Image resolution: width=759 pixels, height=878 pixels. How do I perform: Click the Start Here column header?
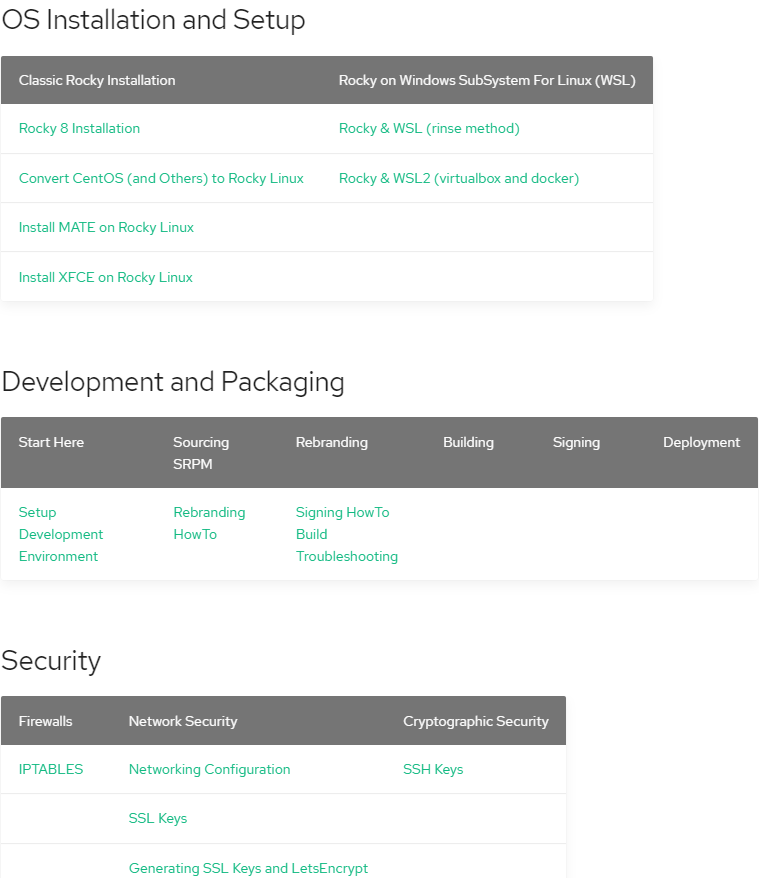pyautogui.click(x=51, y=442)
